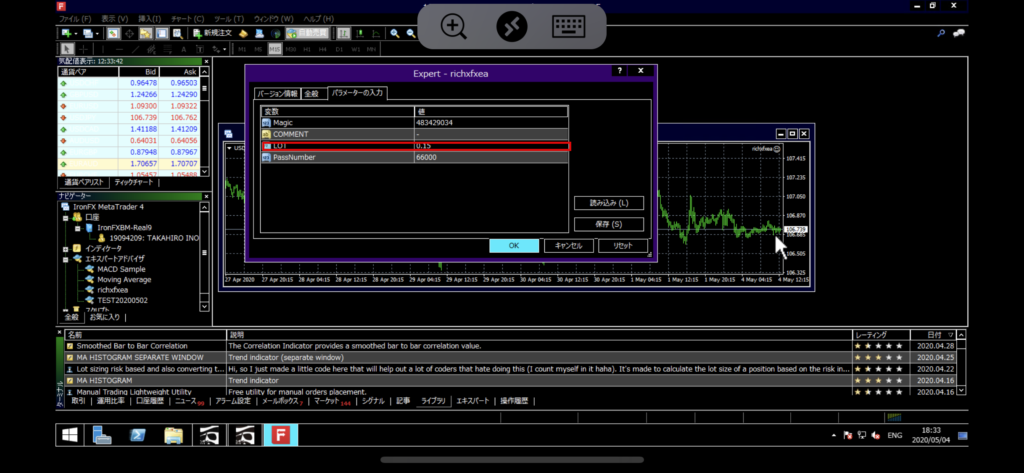Collapse the 口座 accounts tree node
This screenshot has height=473, width=1024.
click(x=65, y=216)
